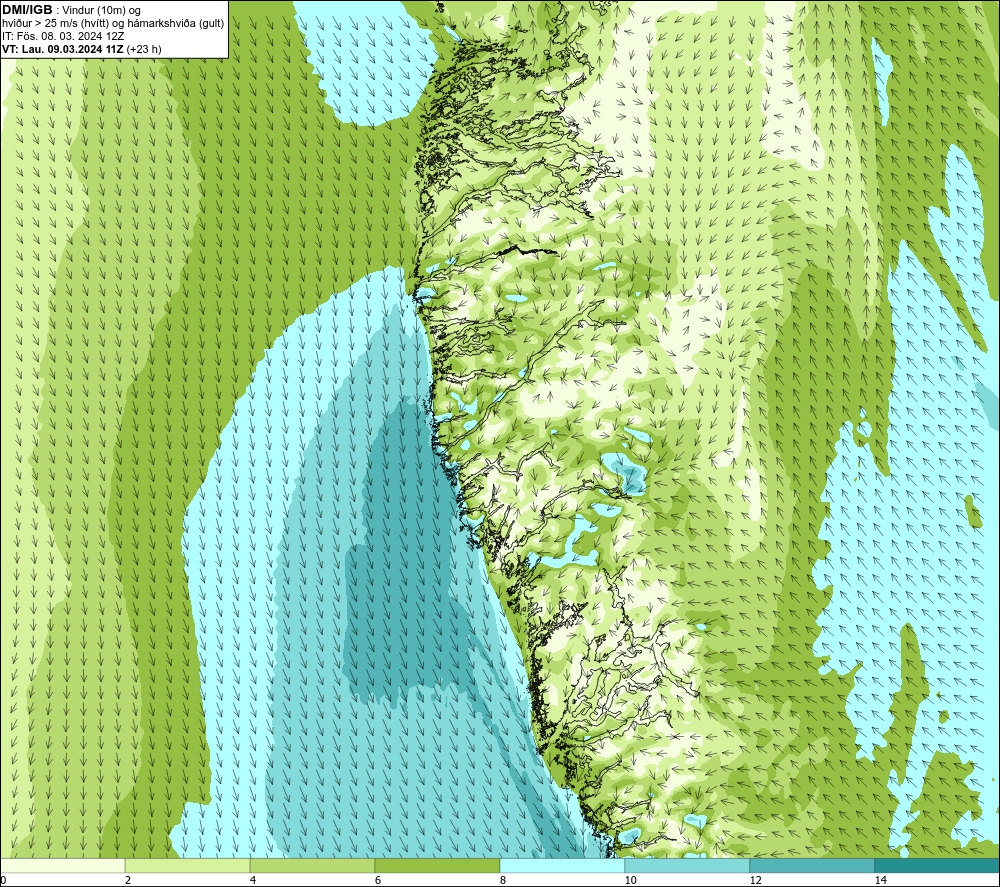Click the scale label '14'
The image size is (1000, 887).
tap(880, 880)
